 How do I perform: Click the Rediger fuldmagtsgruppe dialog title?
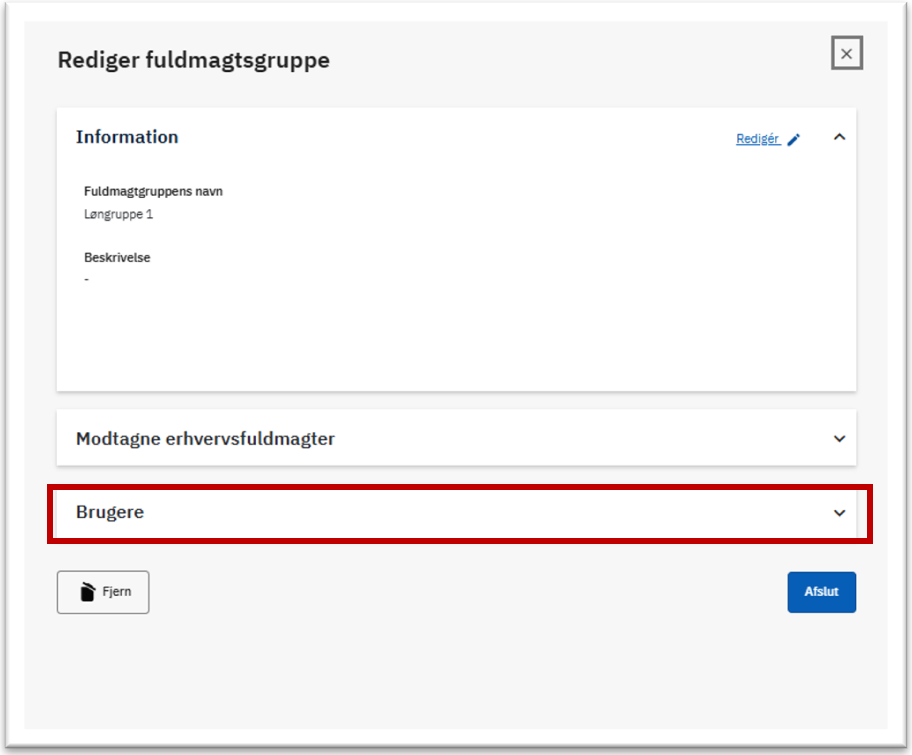click(194, 60)
